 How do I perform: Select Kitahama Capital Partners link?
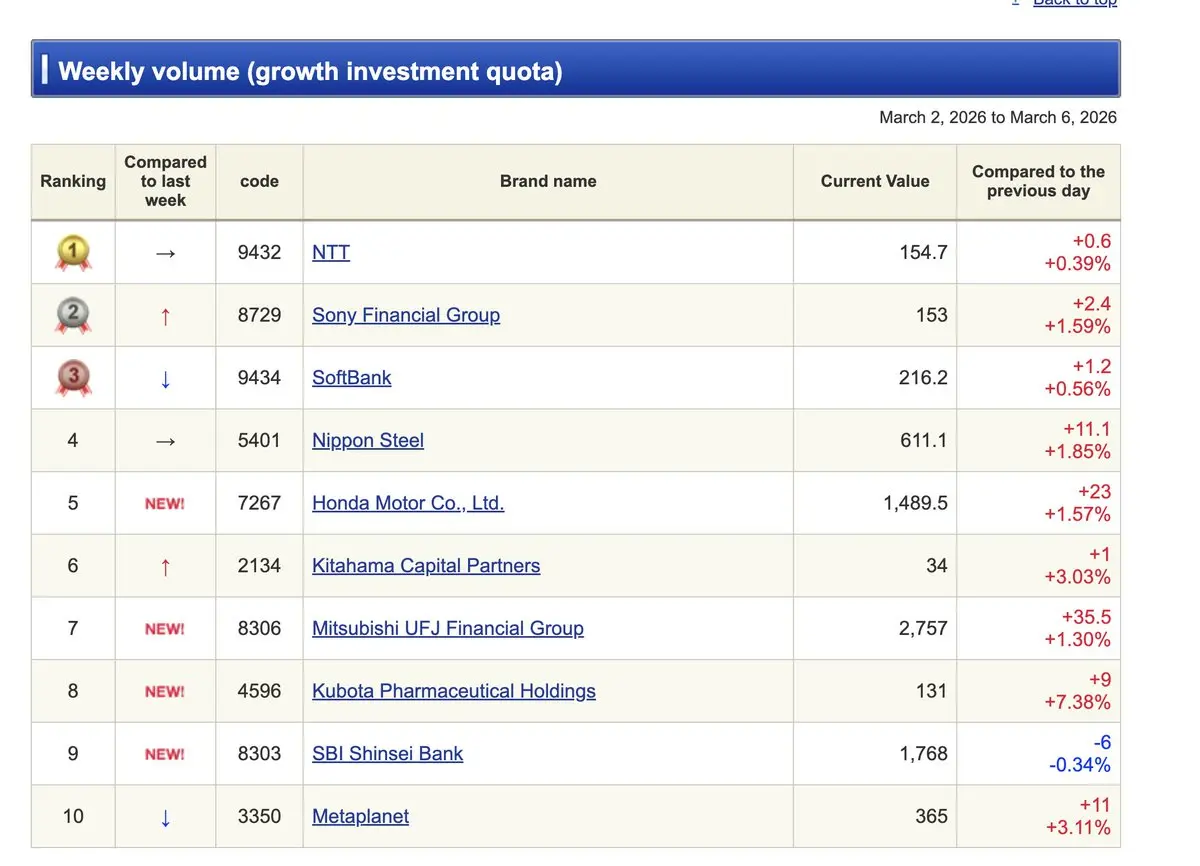426,566
